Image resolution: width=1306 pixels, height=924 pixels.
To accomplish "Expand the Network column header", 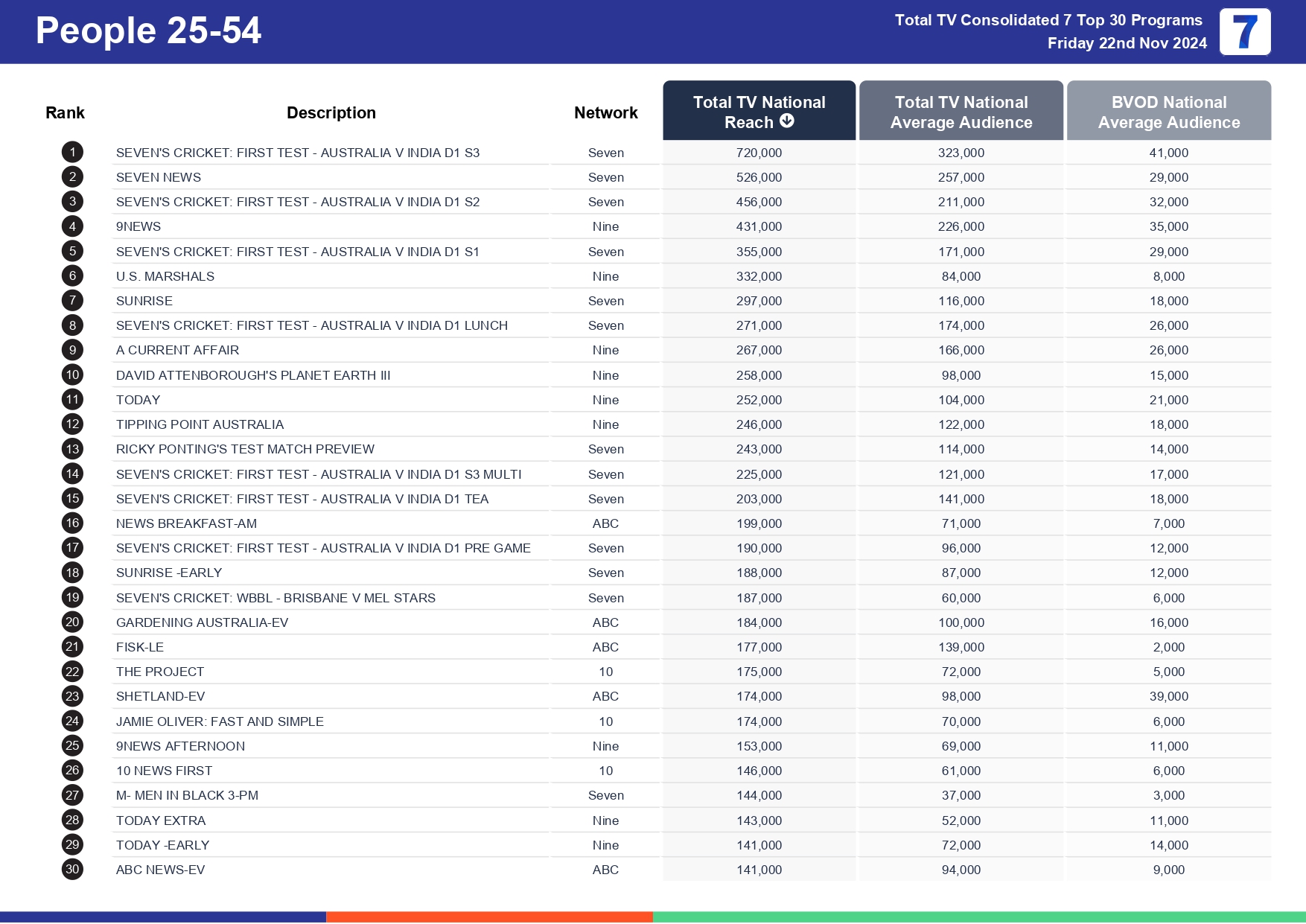I will 605,112.
